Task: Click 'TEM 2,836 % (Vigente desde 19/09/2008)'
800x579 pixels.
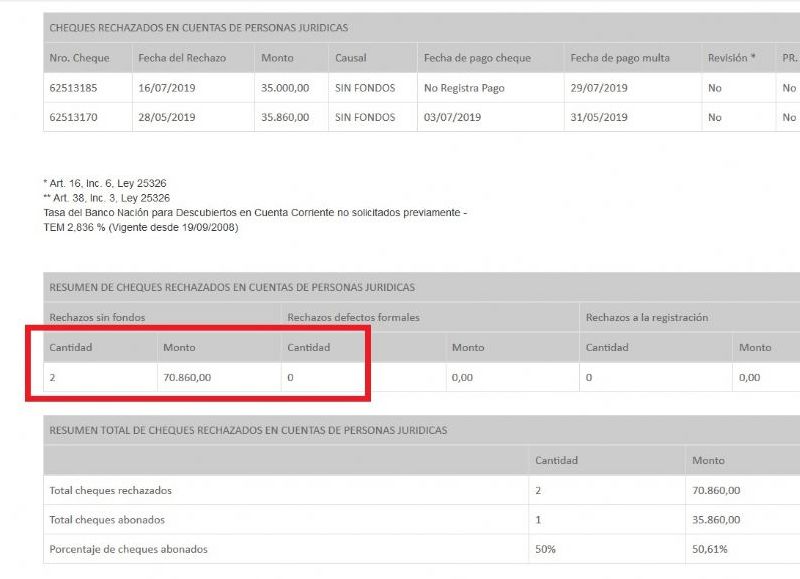Action: point(141,228)
